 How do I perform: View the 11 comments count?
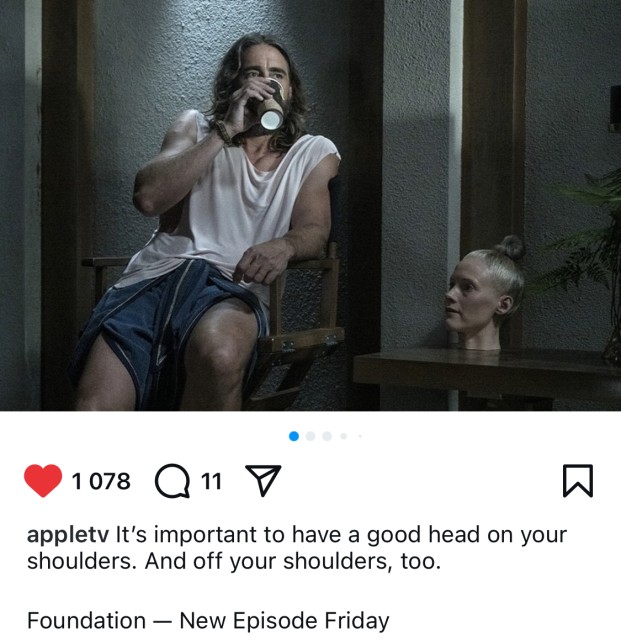coord(211,481)
